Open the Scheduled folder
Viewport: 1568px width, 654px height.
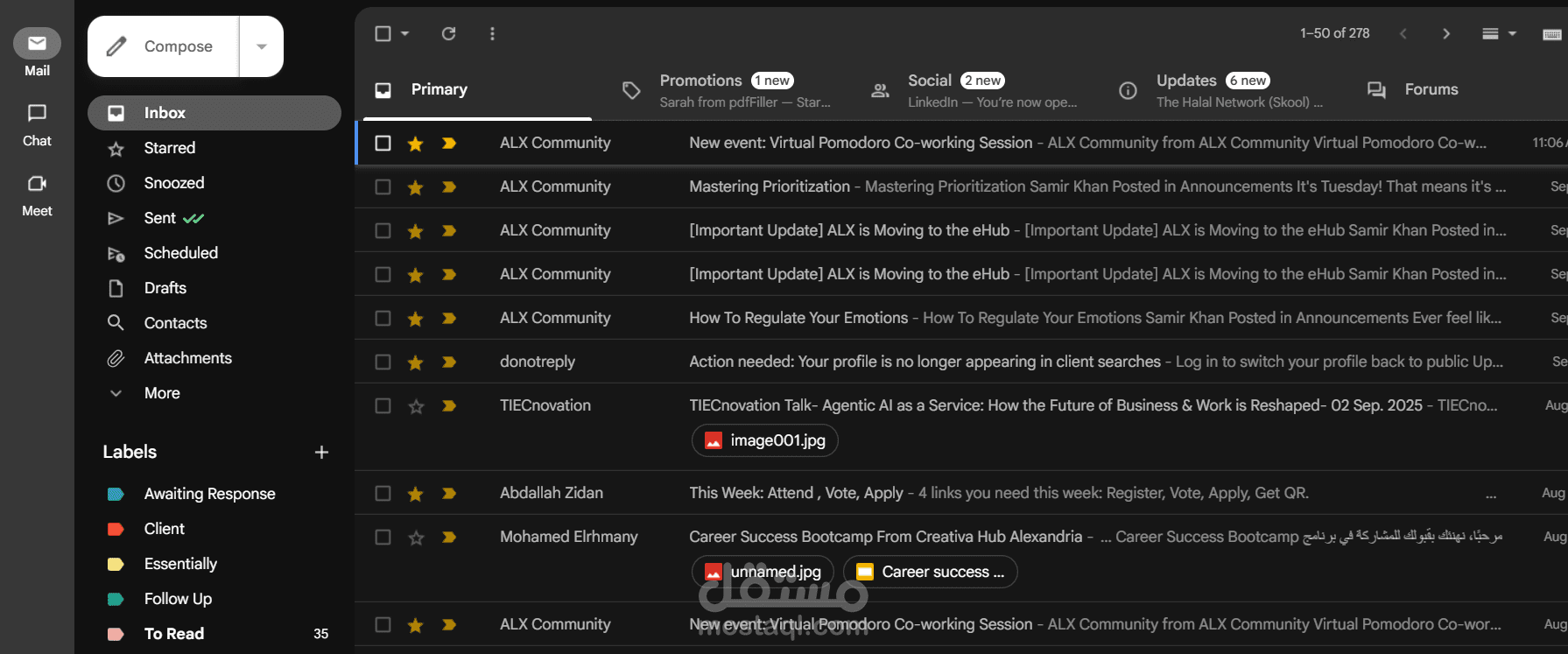coord(214,253)
